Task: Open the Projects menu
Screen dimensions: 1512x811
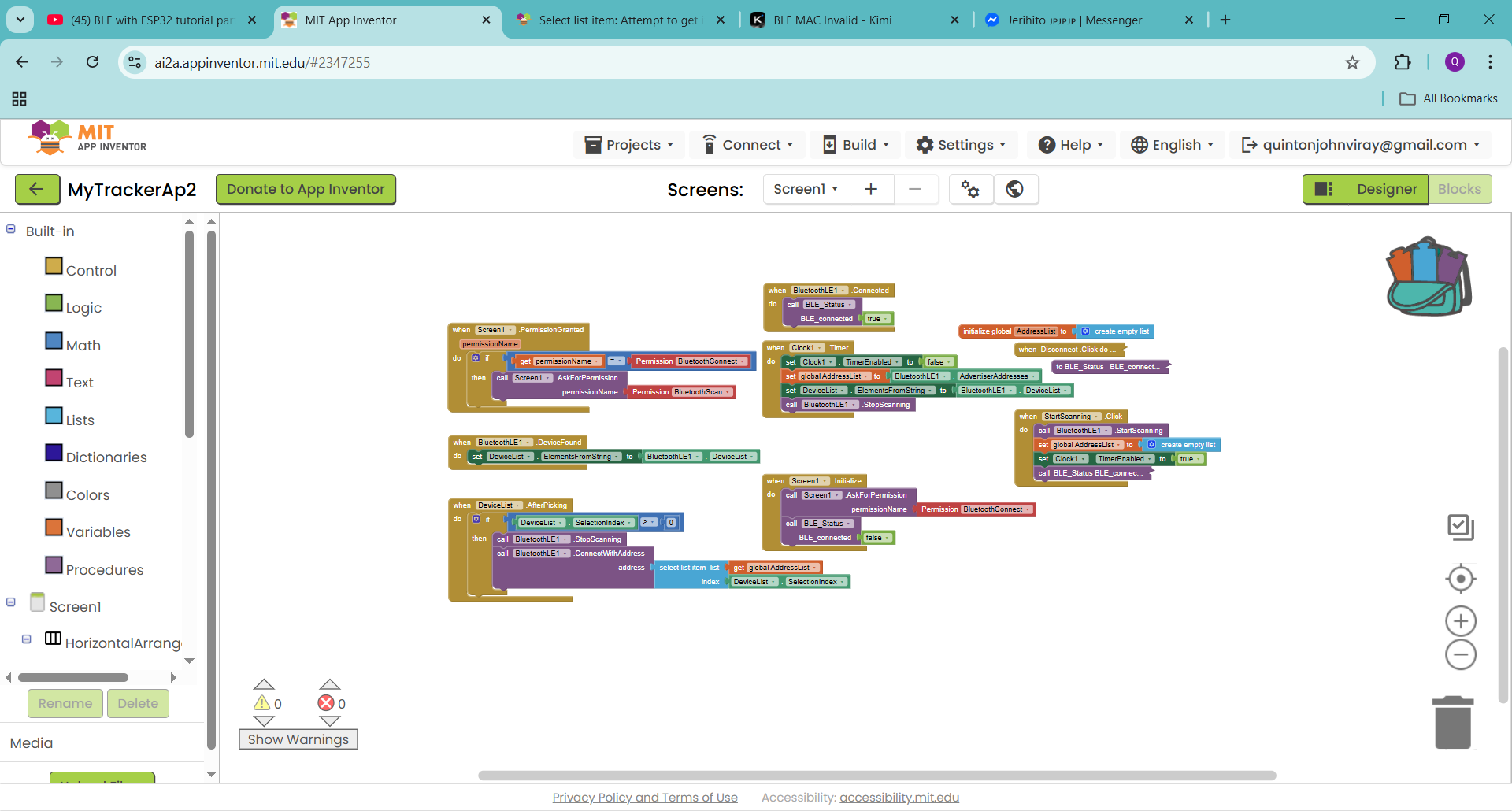Action: pos(629,145)
